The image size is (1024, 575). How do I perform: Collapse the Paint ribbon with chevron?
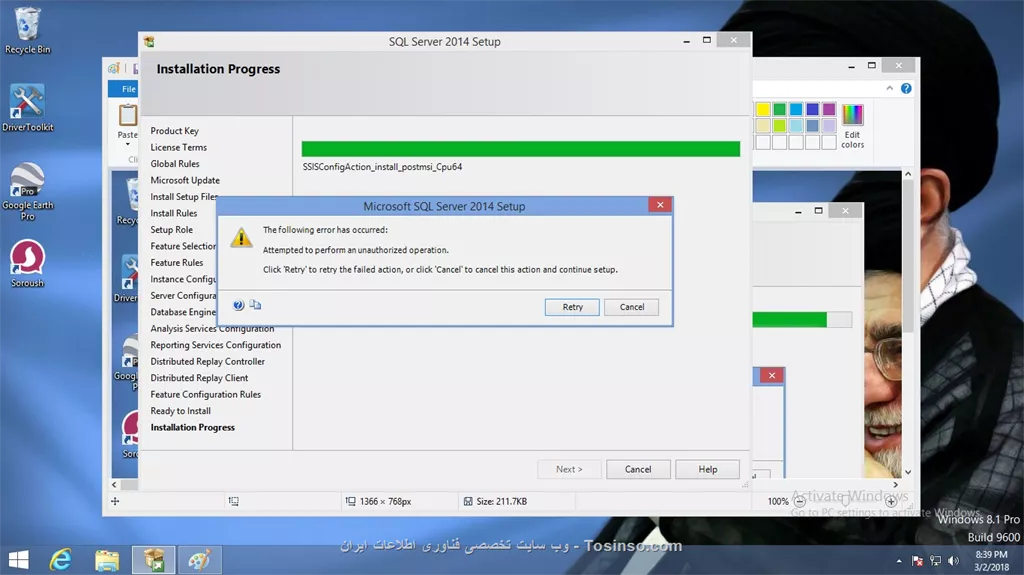pyautogui.click(x=889, y=88)
